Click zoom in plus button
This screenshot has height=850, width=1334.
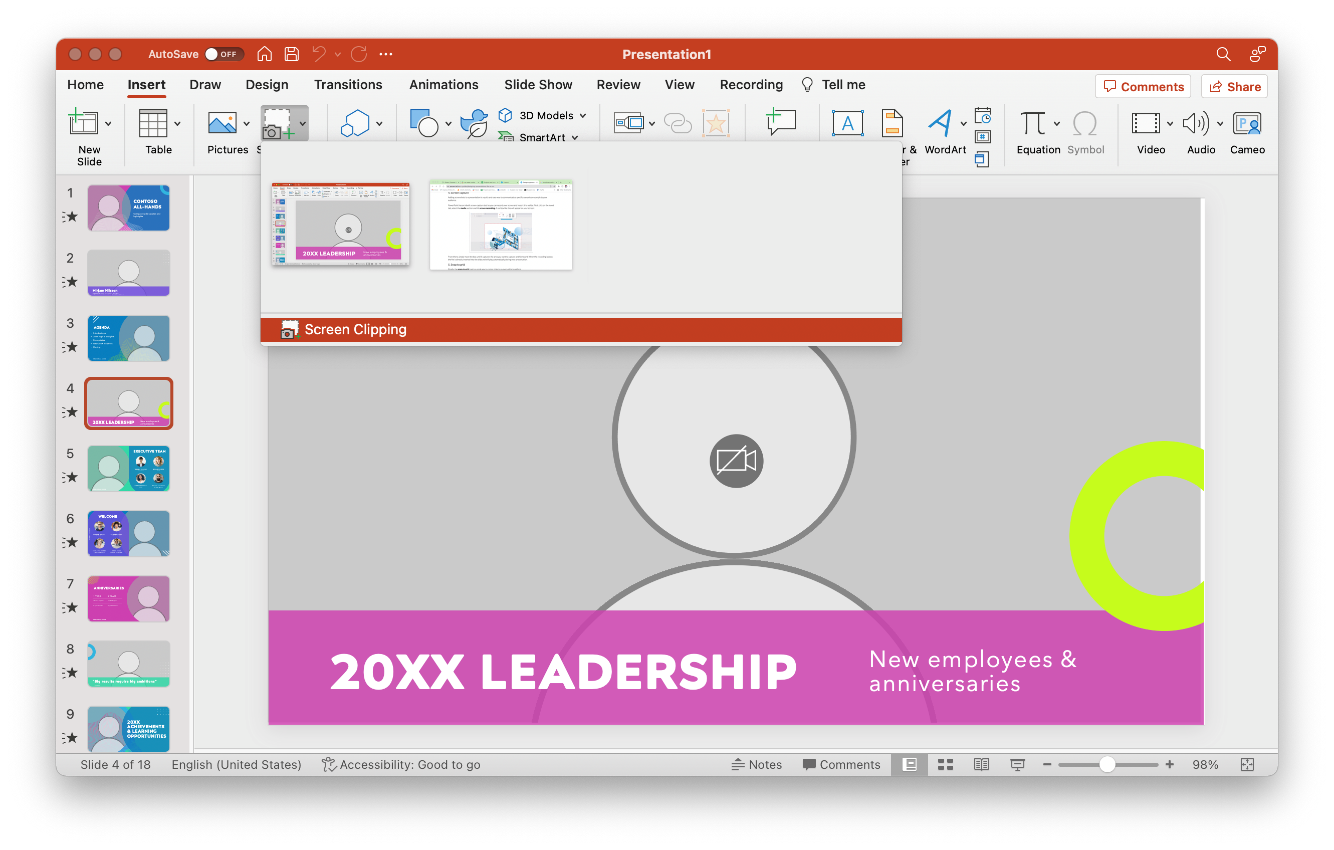(x=1169, y=764)
